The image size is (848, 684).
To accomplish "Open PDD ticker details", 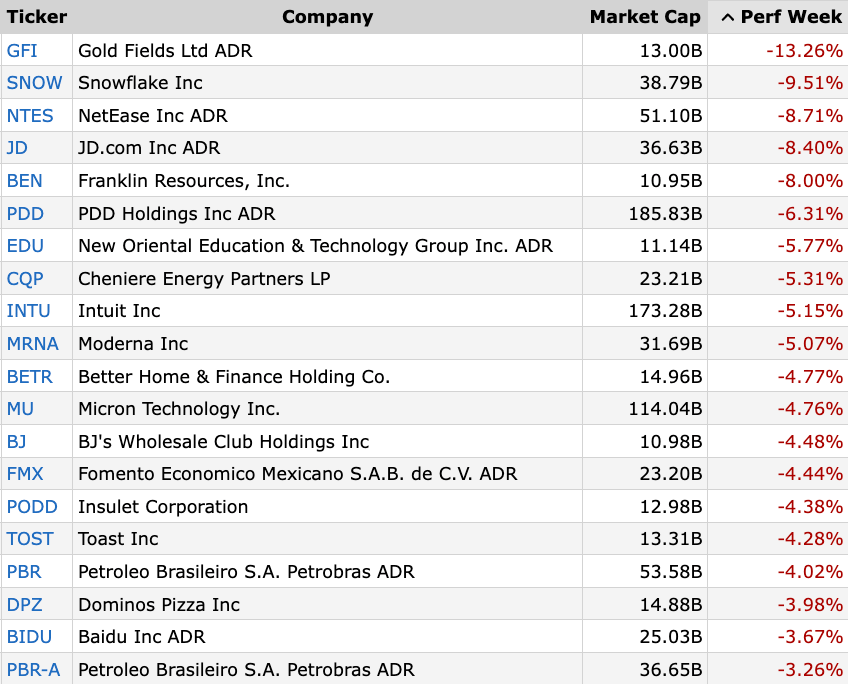I will pyautogui.click(x=24, y=214).
